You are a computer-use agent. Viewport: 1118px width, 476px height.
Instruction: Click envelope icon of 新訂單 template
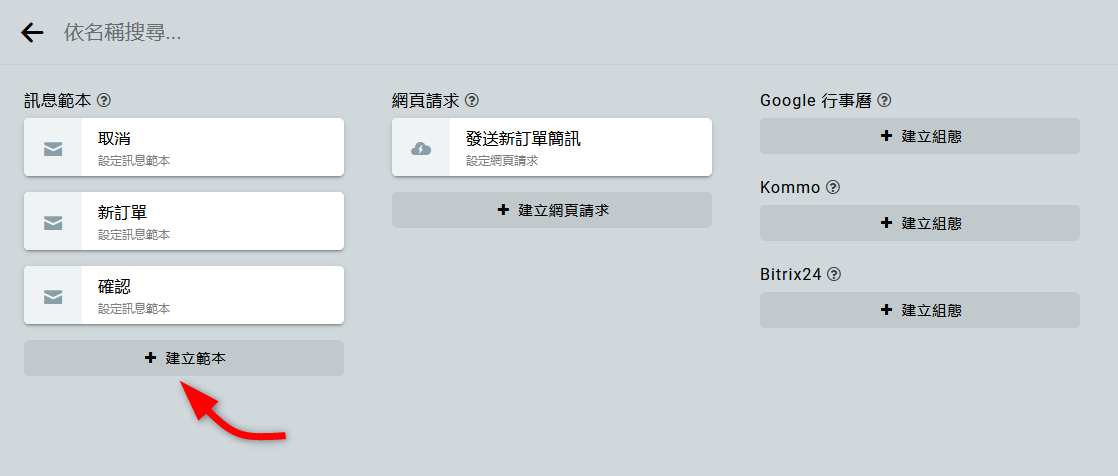coord(53,223)
